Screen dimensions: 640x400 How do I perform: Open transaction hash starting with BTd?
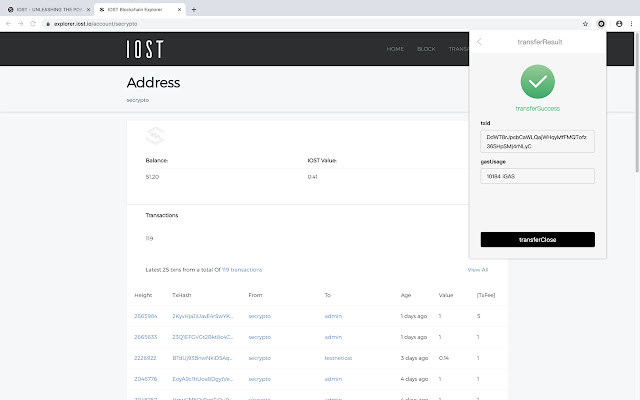(x=202, y=358)
